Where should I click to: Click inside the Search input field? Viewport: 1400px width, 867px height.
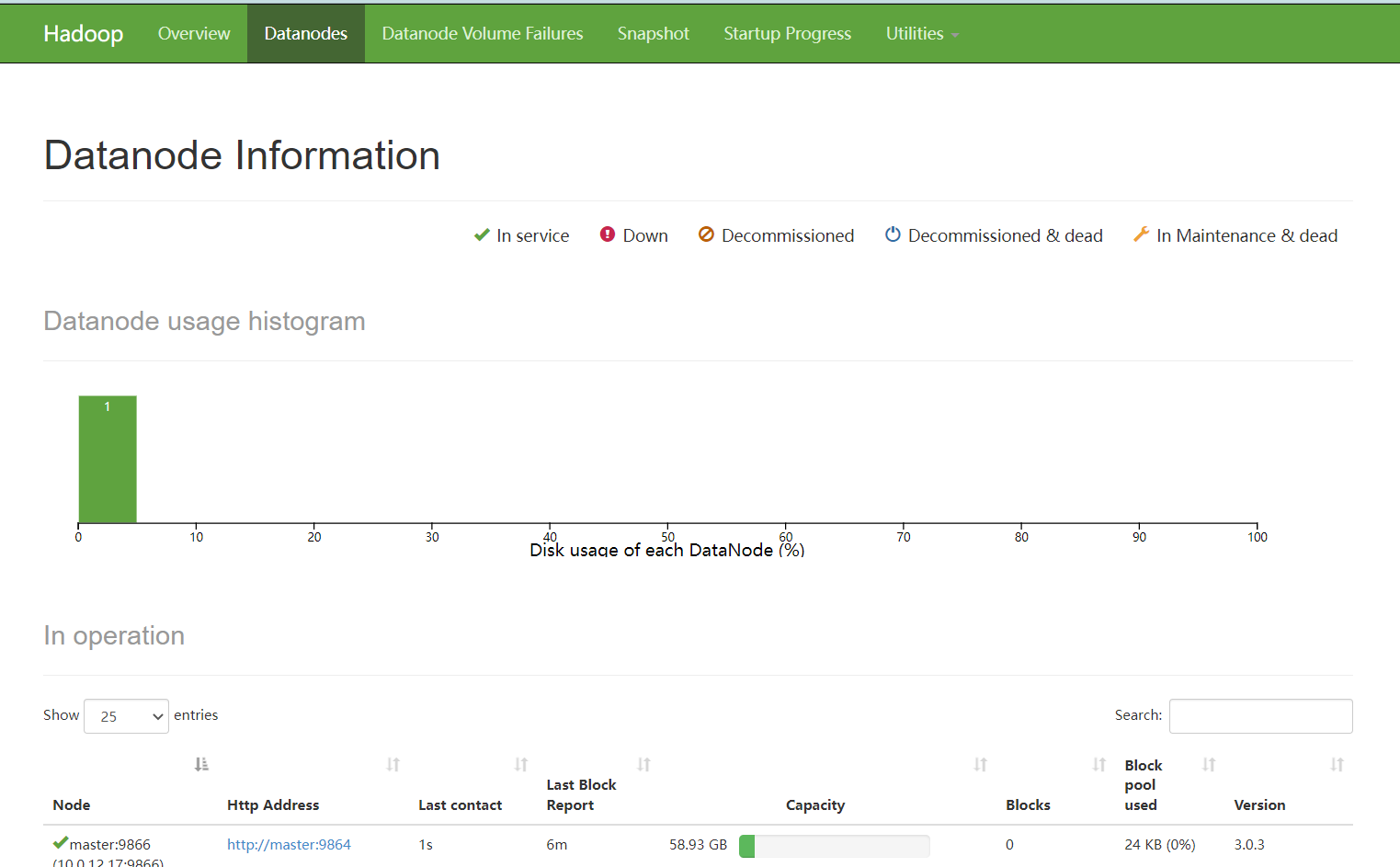pos(1260,716)
